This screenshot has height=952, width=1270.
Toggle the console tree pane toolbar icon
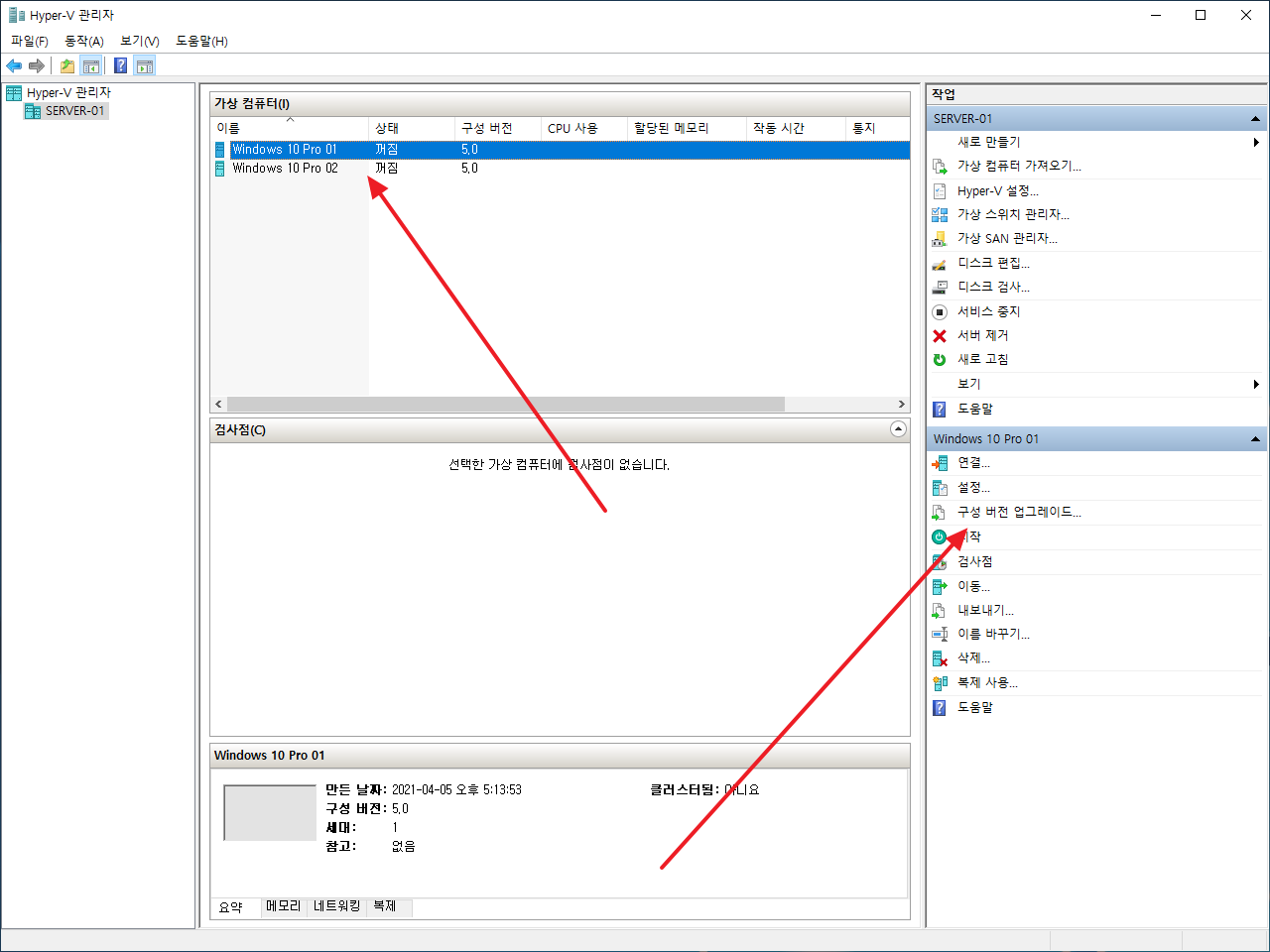tap(90, 65)
